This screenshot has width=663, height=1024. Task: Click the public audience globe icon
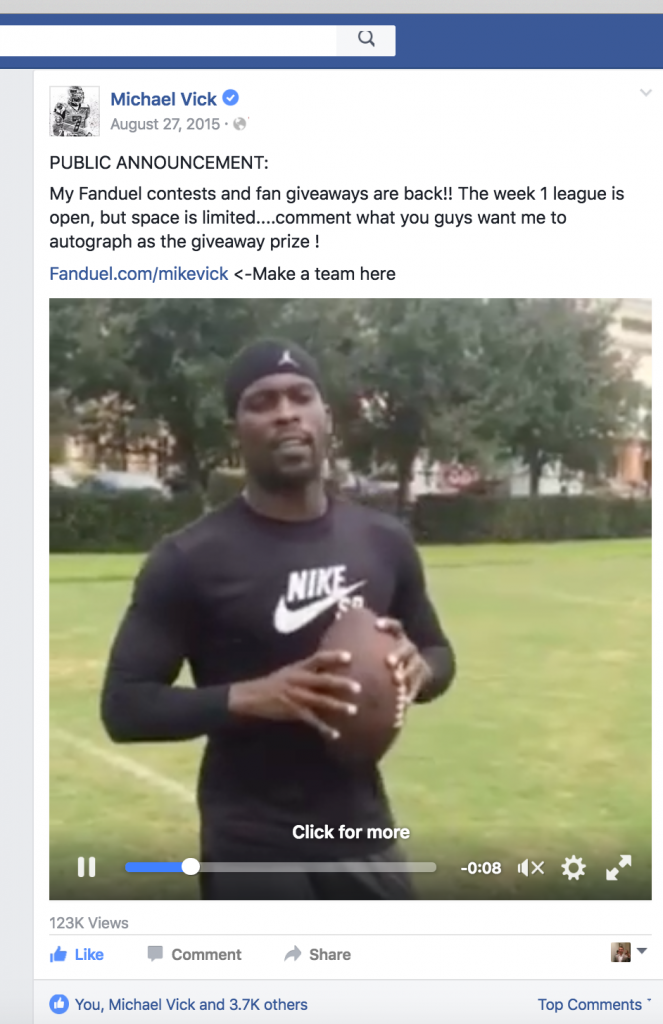click(x=240, y=124)
